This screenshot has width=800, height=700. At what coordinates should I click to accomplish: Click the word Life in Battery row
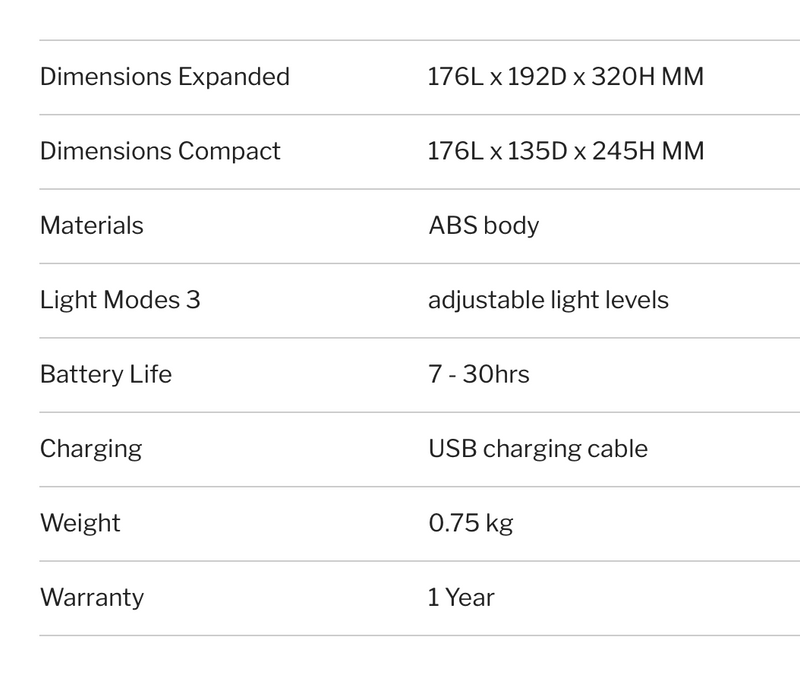[x=151, y=374]
